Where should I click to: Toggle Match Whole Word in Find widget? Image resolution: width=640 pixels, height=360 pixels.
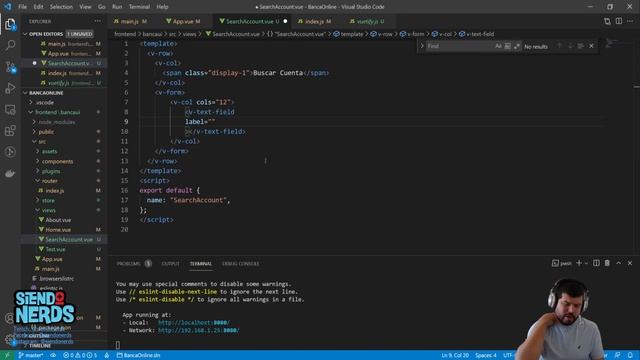507,46
